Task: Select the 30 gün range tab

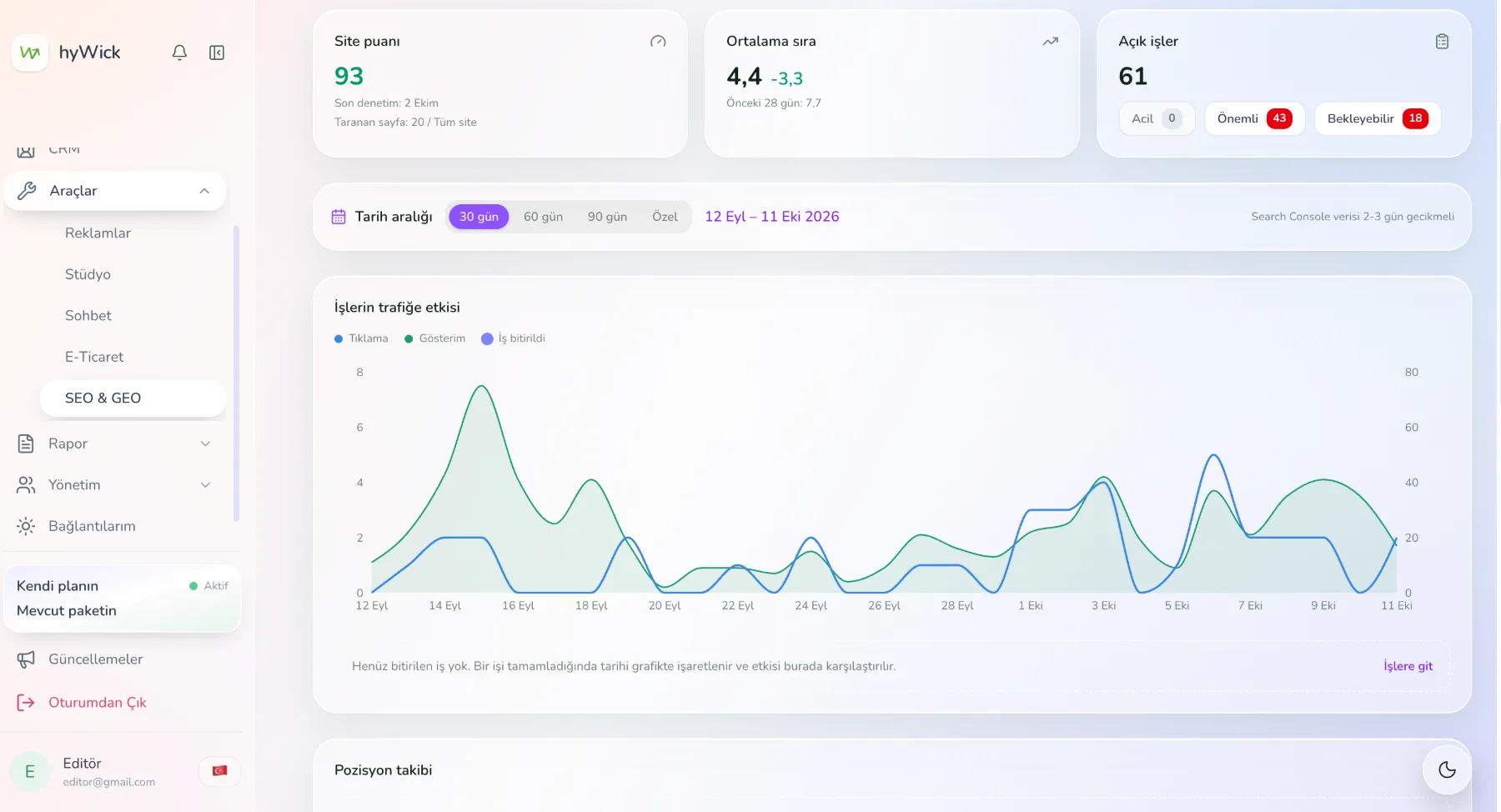Action: pyautogui.click(x=479, y=217)
